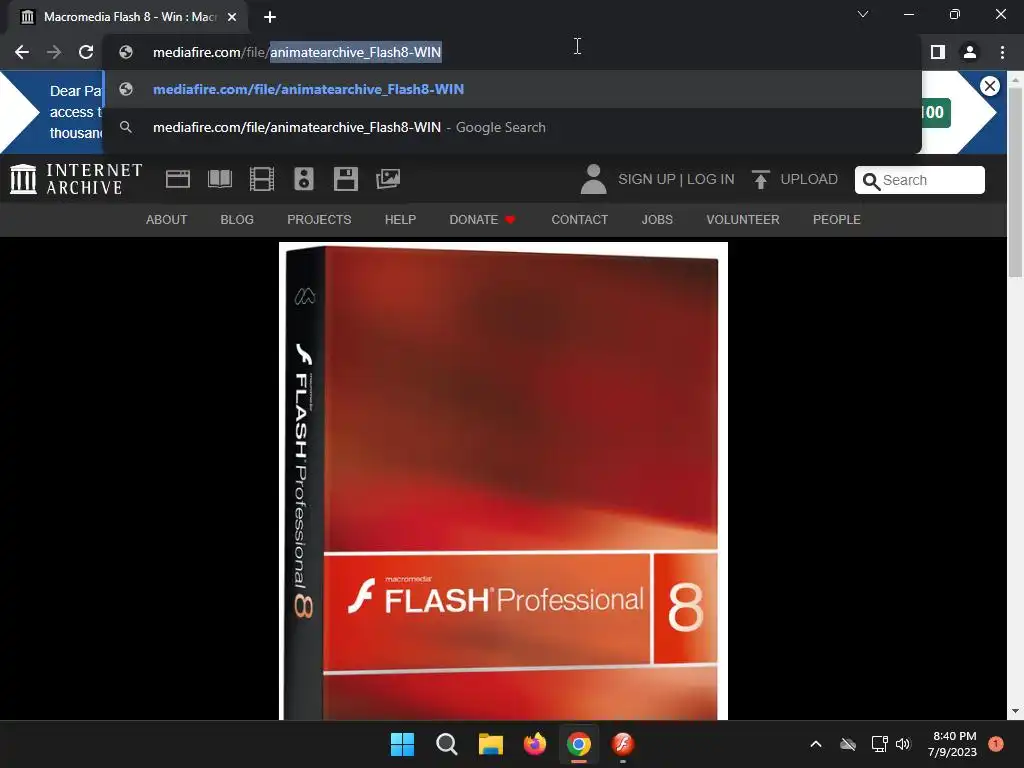
Task: Open the clock showing 8:40 PM
Action: [952, 744]
